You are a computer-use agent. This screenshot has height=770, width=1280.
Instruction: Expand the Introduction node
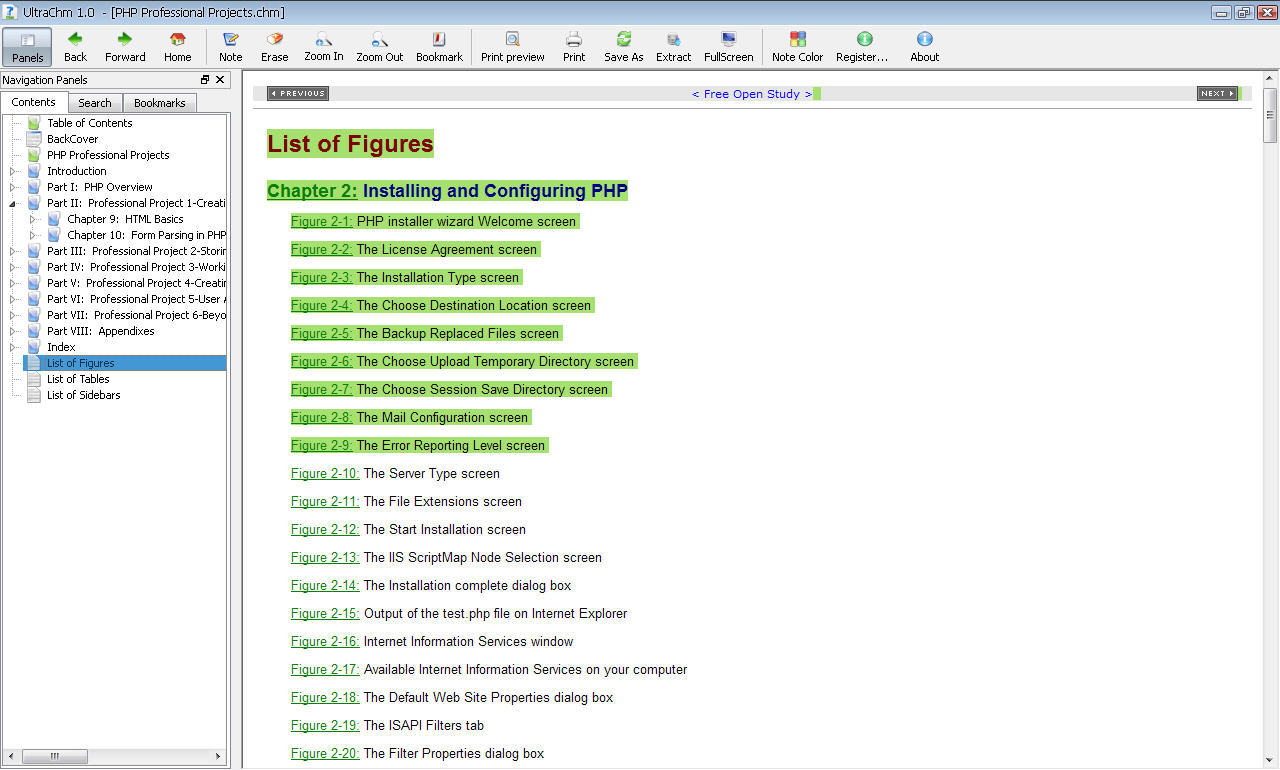[x=13, y=171]
